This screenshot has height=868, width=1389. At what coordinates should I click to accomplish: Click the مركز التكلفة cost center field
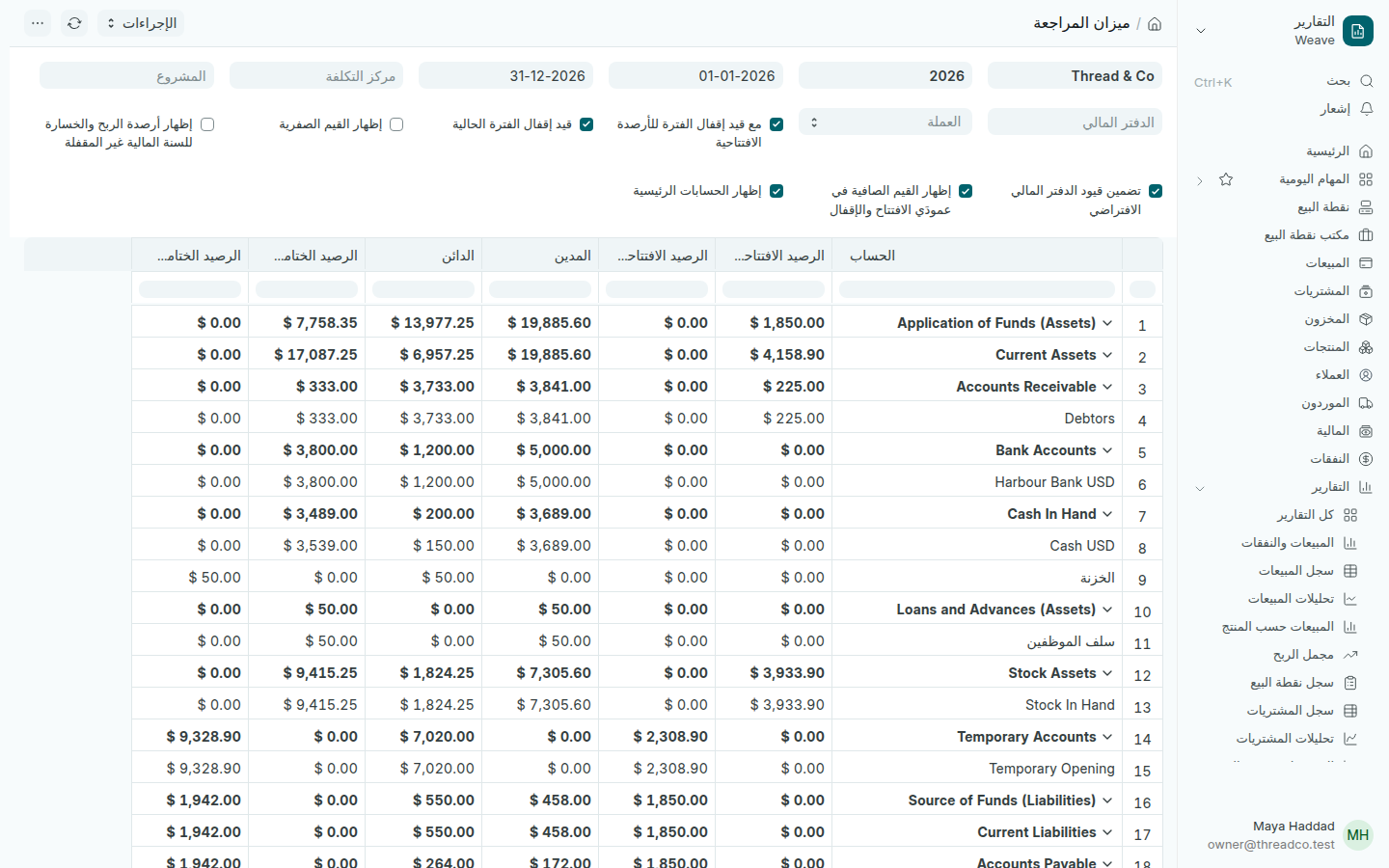pyautogui.click(x=316, y=75)
